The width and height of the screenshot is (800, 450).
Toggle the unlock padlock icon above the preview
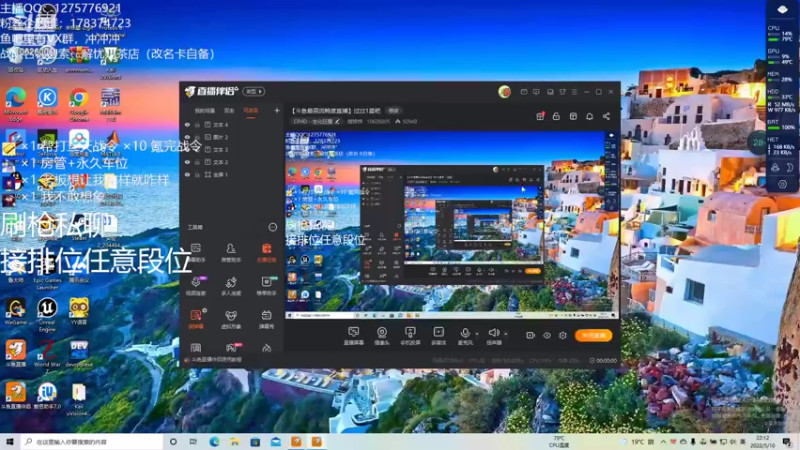click(x=556, y=116)
